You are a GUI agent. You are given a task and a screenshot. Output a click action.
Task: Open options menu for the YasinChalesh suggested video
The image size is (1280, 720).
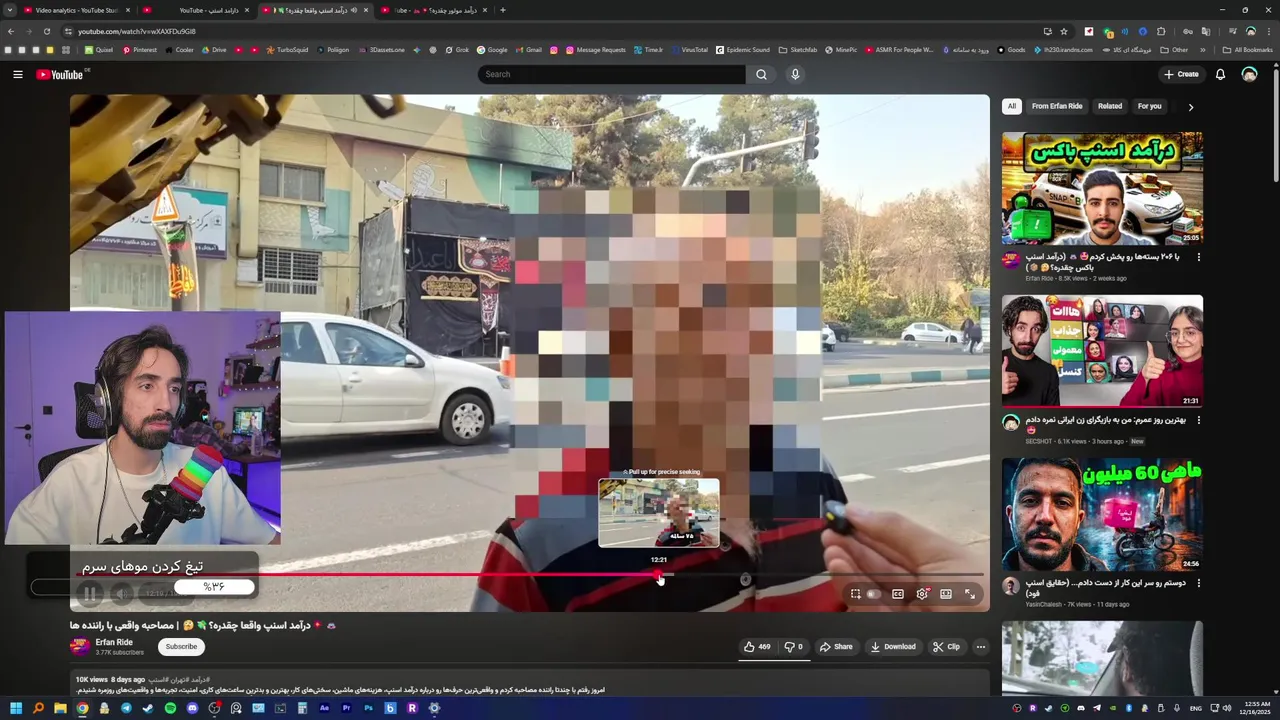1199,583
